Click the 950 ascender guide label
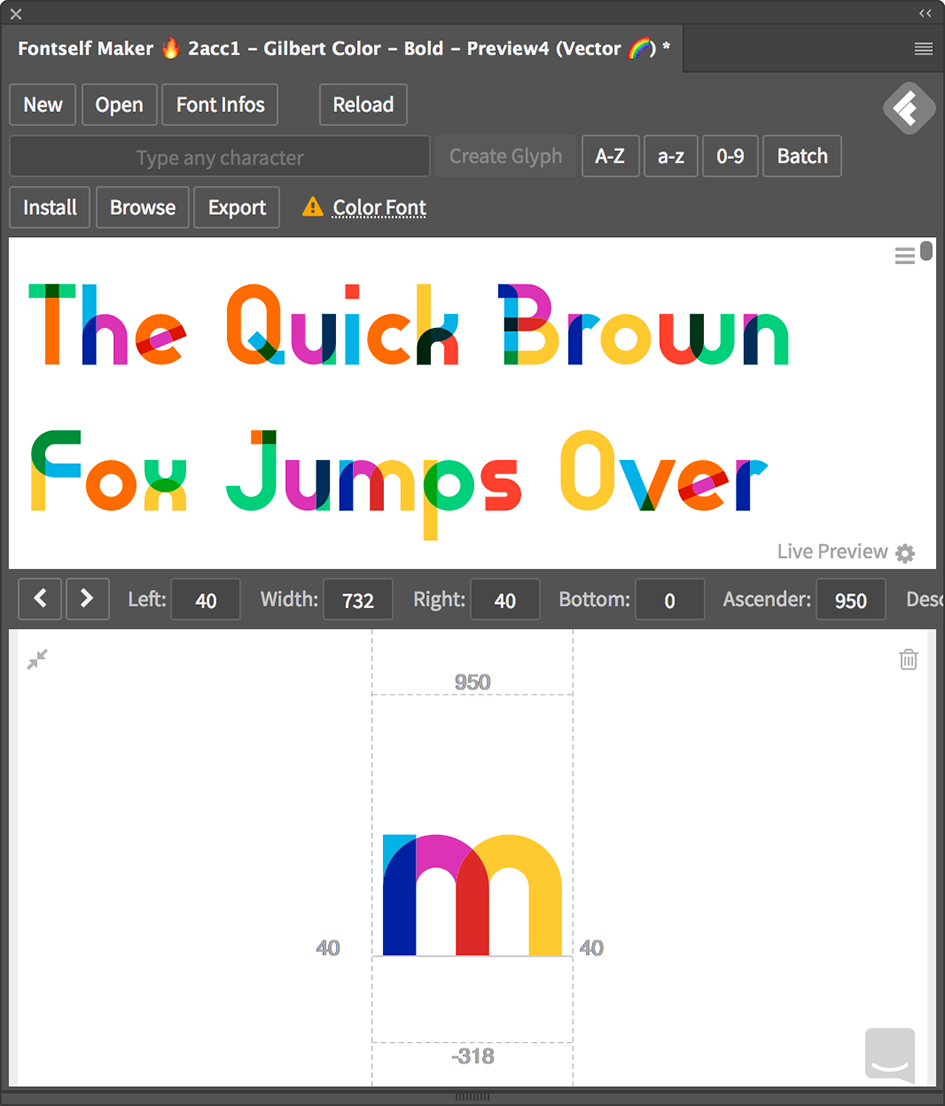Image resolution: width=945 pixels, height=1106 pixels. tap(472, 682)
